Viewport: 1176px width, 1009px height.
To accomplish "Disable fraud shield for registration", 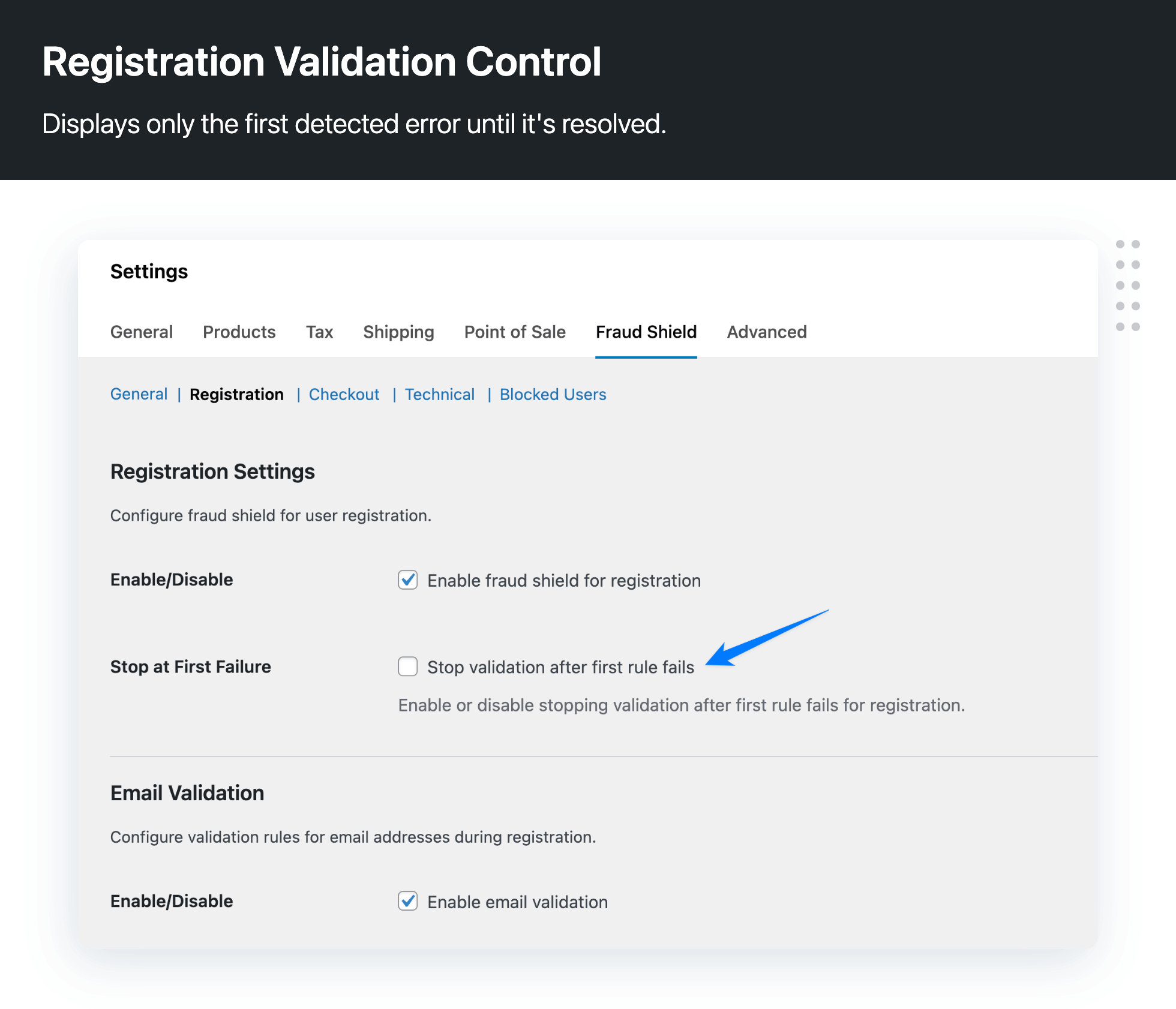I will tap(407, 580).
